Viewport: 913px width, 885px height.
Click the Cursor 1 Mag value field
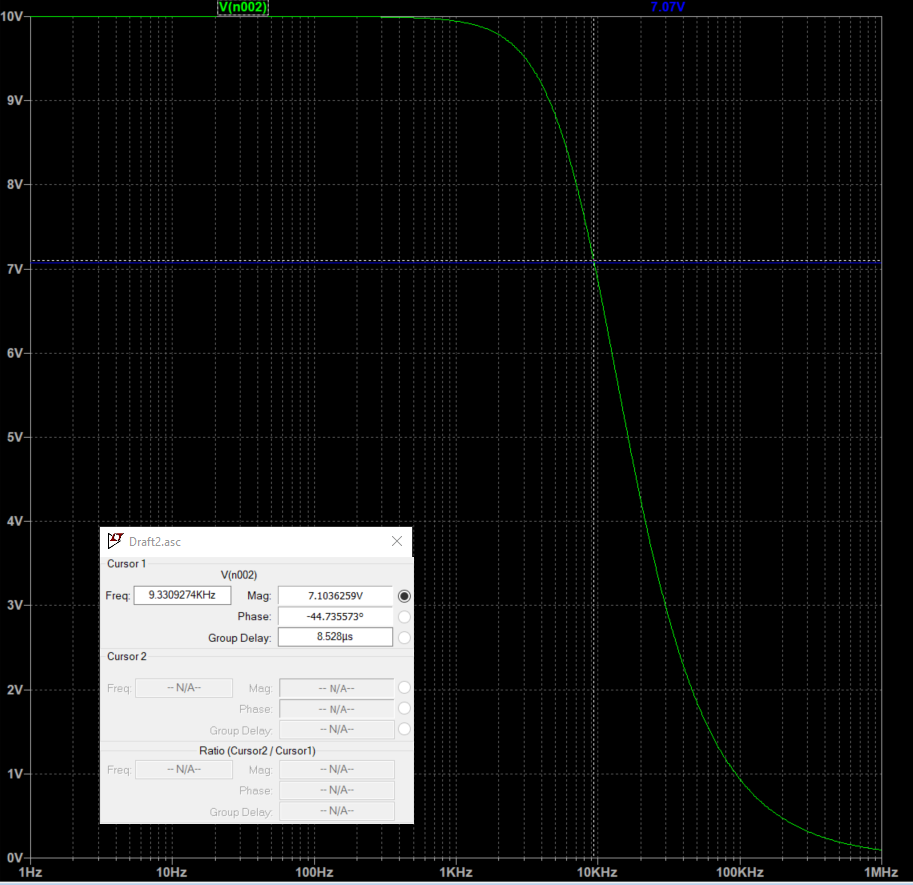click(x=335, y=596)
